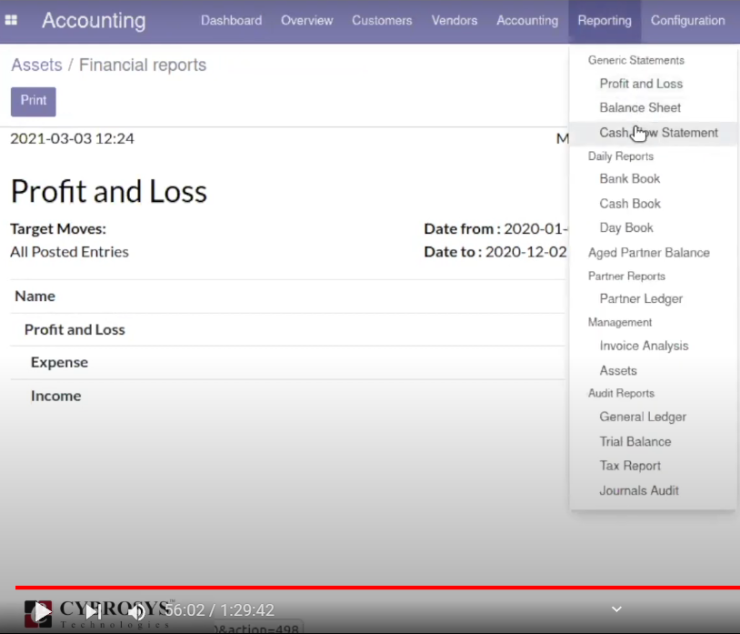Viewport: 740px width, 634px height.
Task: Click the Name column header
Action: [35, 296]
